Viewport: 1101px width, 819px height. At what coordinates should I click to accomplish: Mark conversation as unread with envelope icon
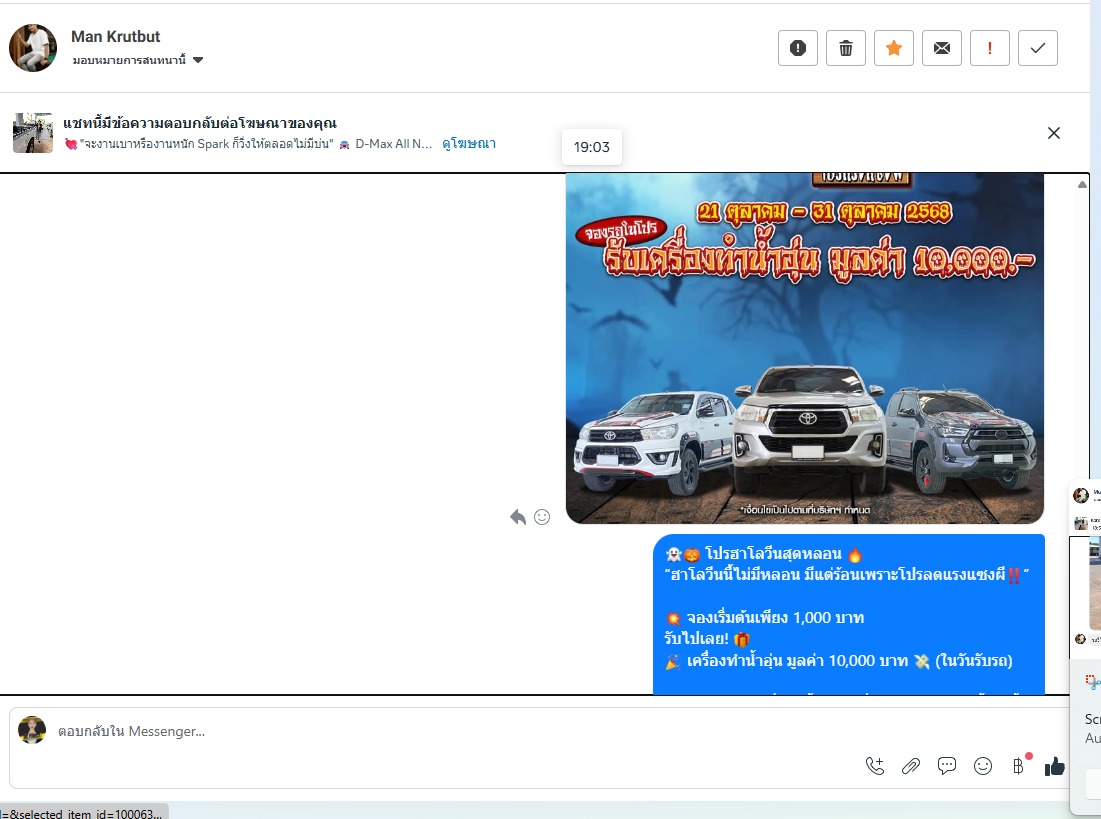942,48
